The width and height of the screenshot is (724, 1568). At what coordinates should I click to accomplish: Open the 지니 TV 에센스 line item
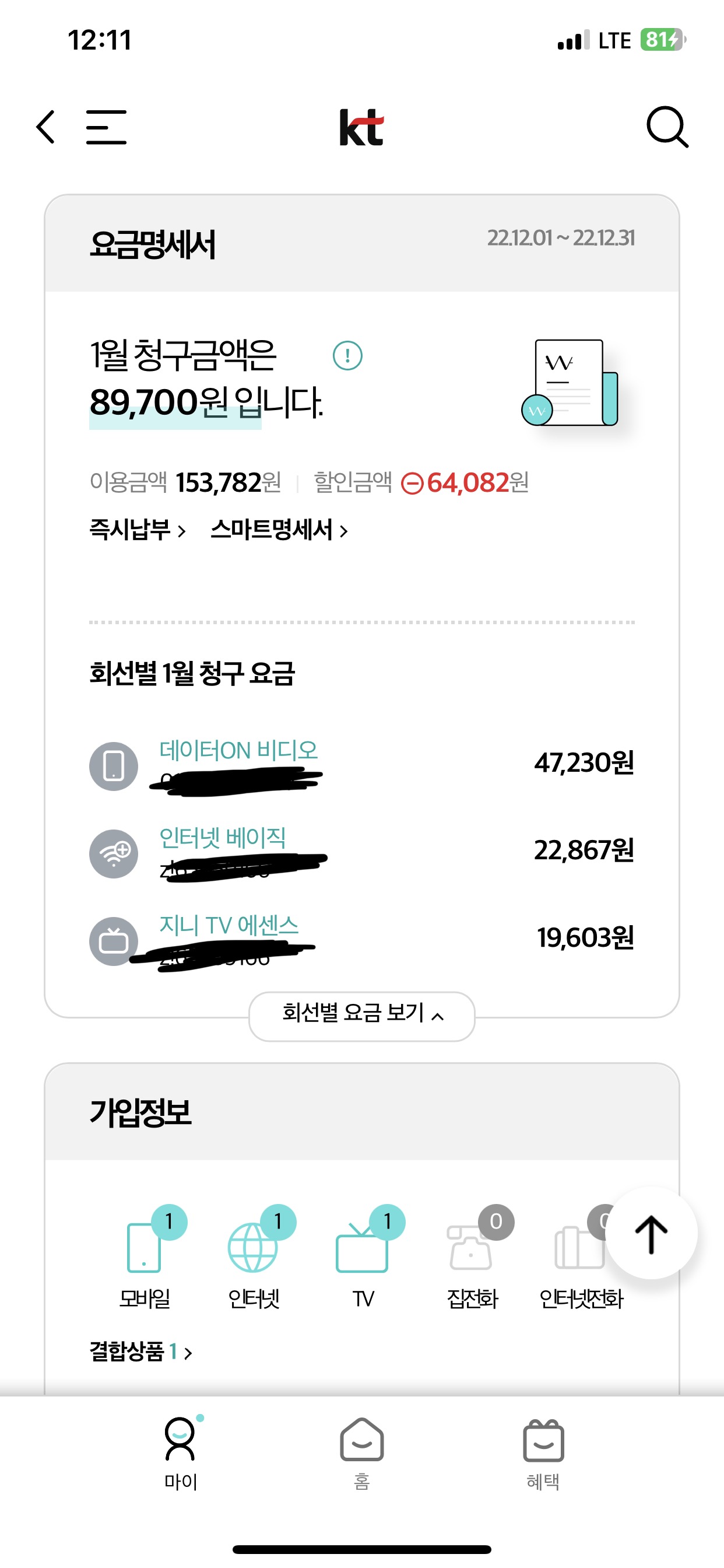[x=229, y=925]
